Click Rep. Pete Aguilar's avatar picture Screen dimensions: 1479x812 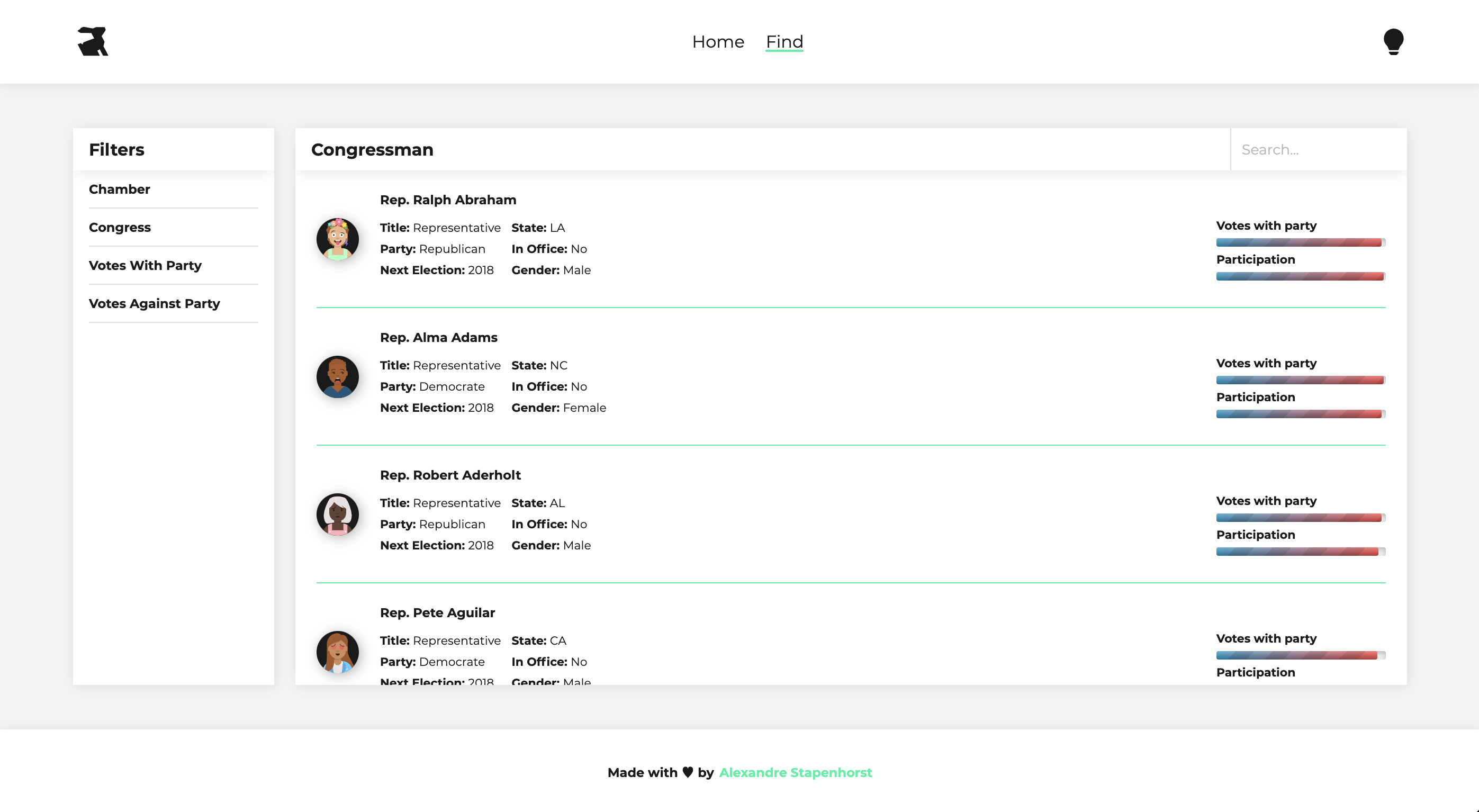point(337,652)
